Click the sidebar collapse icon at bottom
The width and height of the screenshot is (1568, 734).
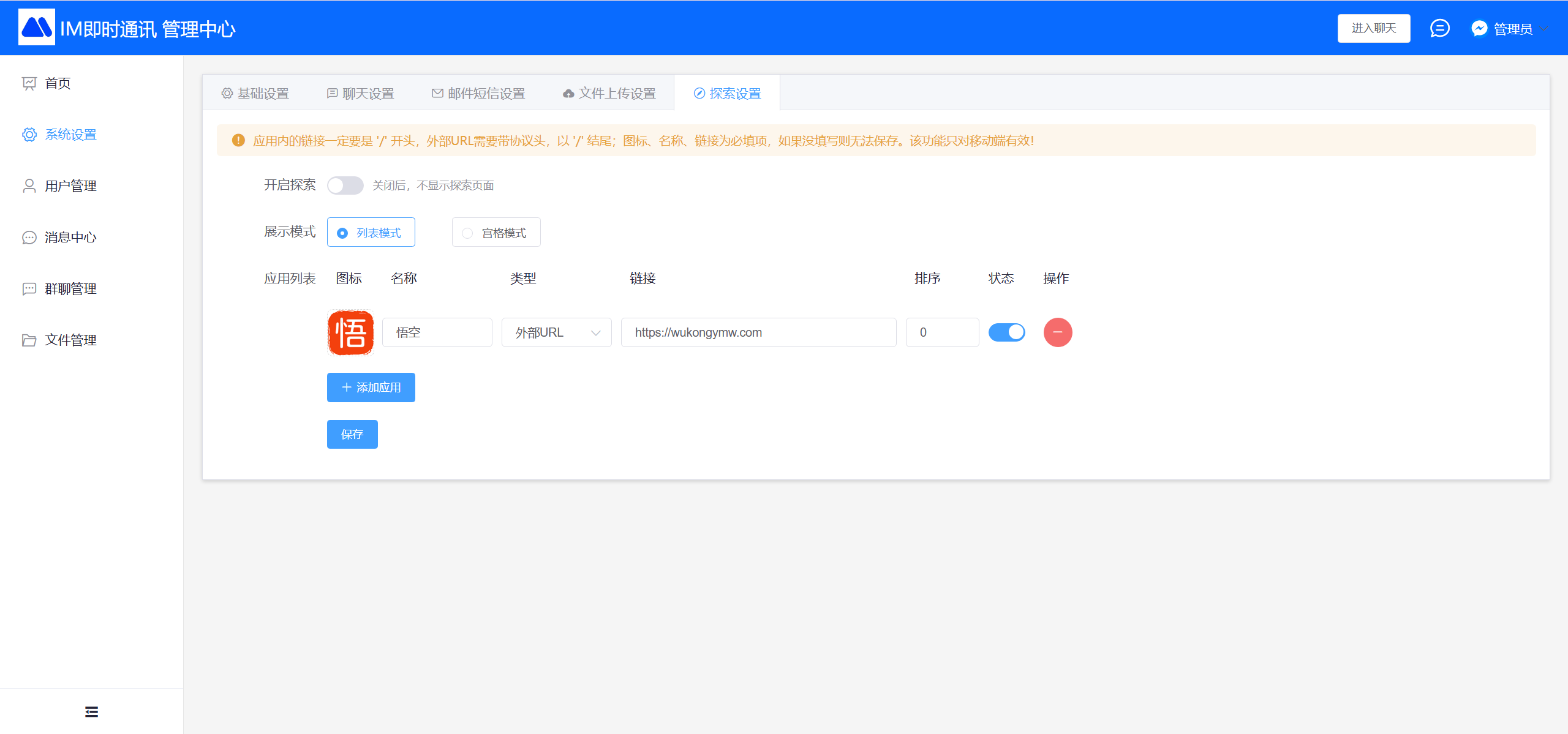(x=91, y=711)
